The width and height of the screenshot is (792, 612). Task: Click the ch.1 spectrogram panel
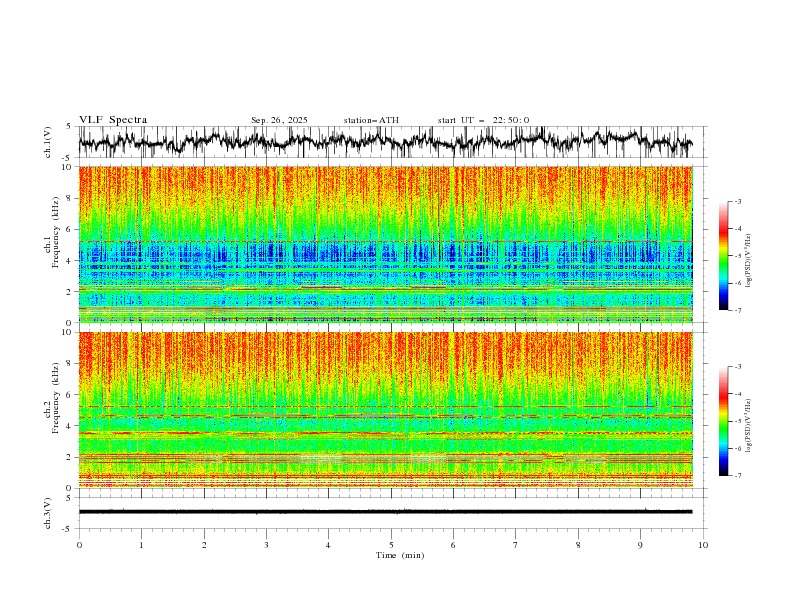click(x=385, y=244)
